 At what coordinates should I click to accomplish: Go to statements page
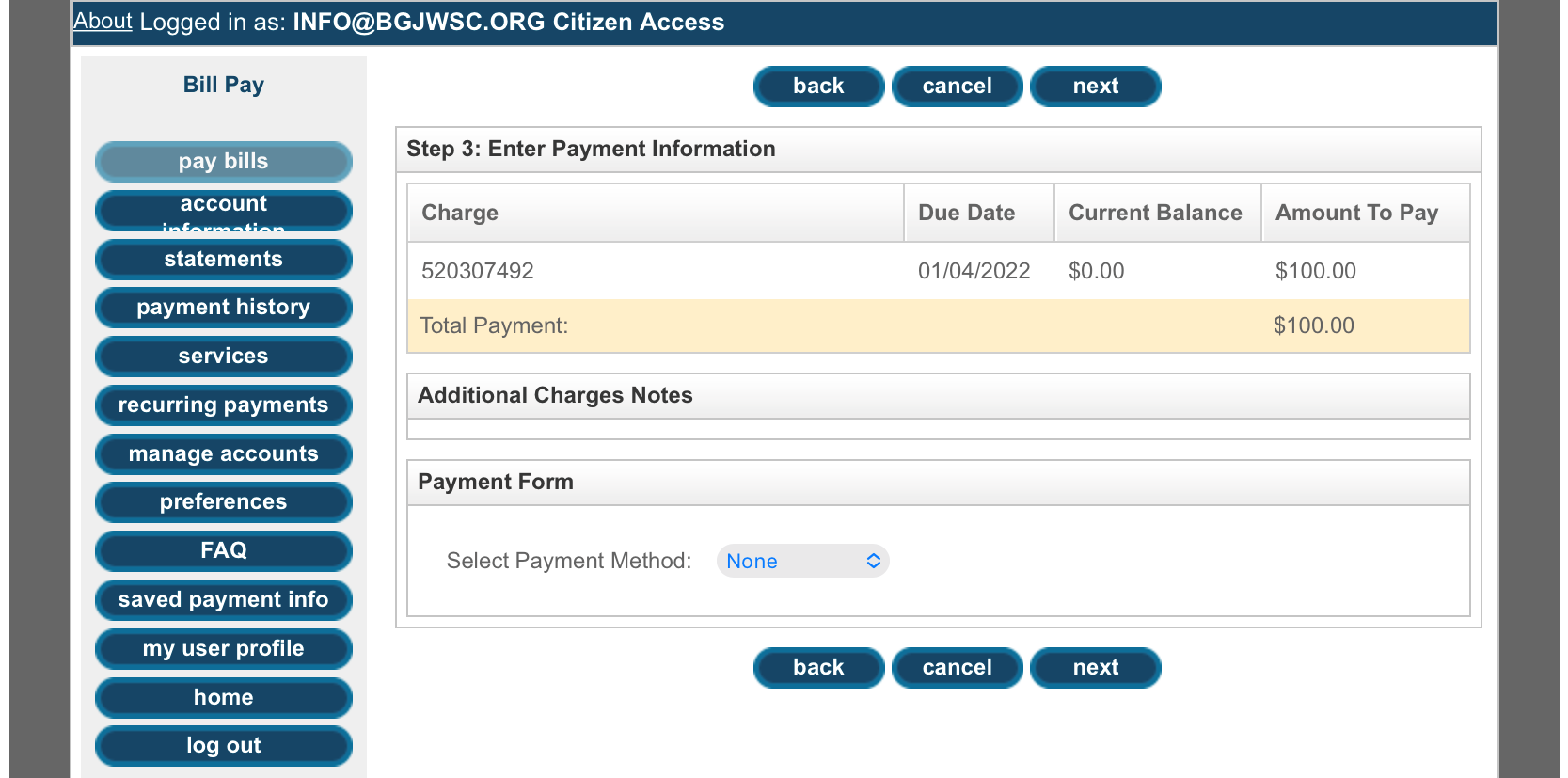(224, 260)
